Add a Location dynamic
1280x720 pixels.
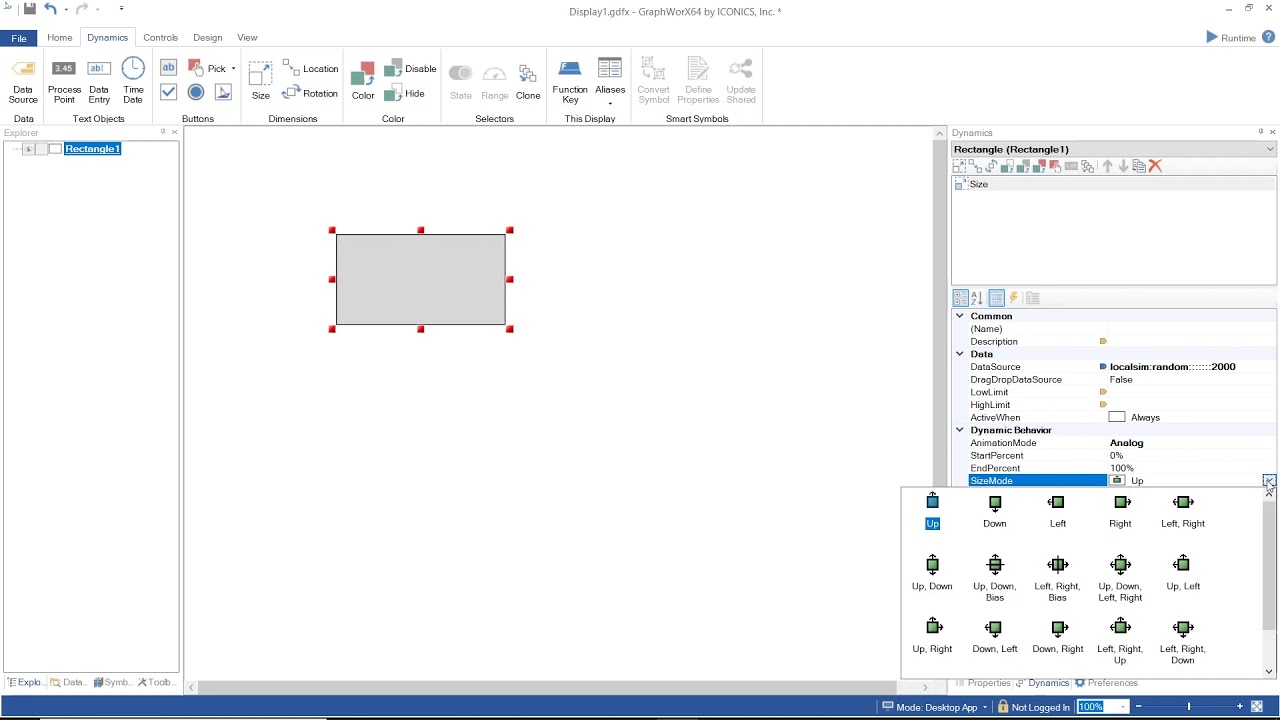(311, 68)
